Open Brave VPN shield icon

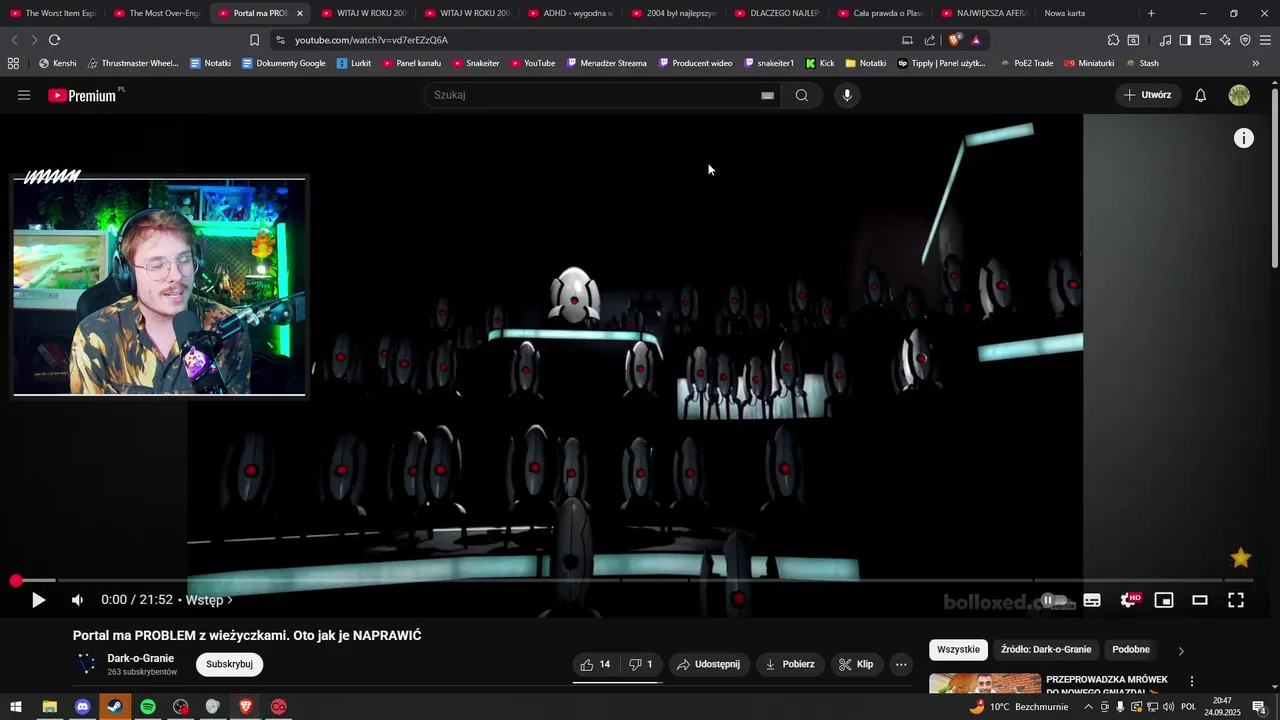click(1245, 40)
